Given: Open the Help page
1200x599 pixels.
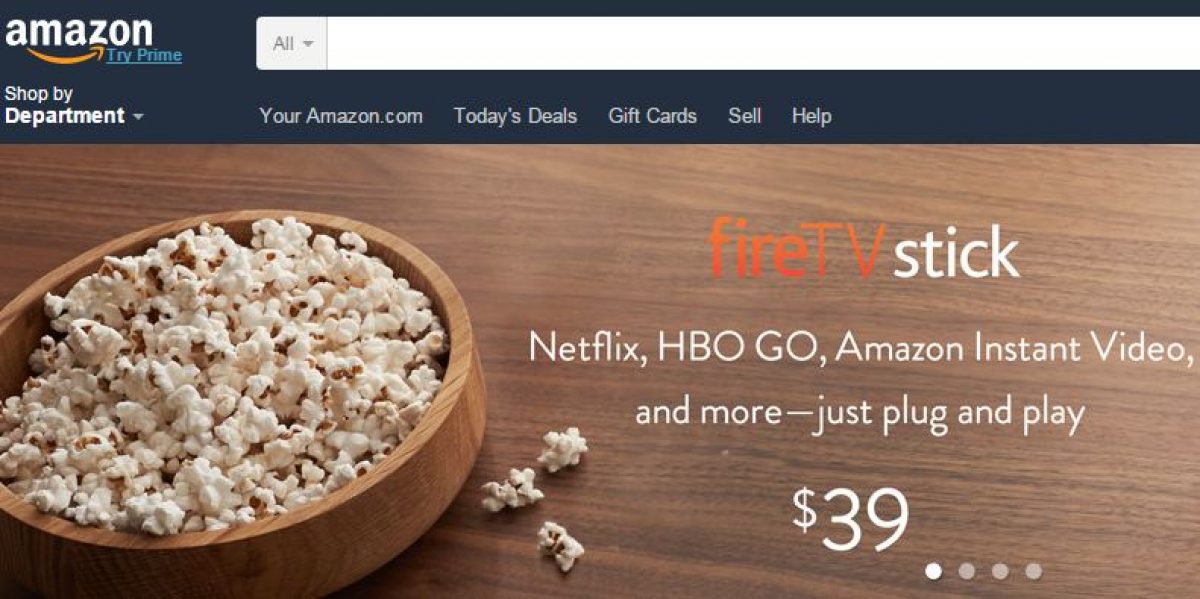Looking at the screenshot, I should click(811, 116).
